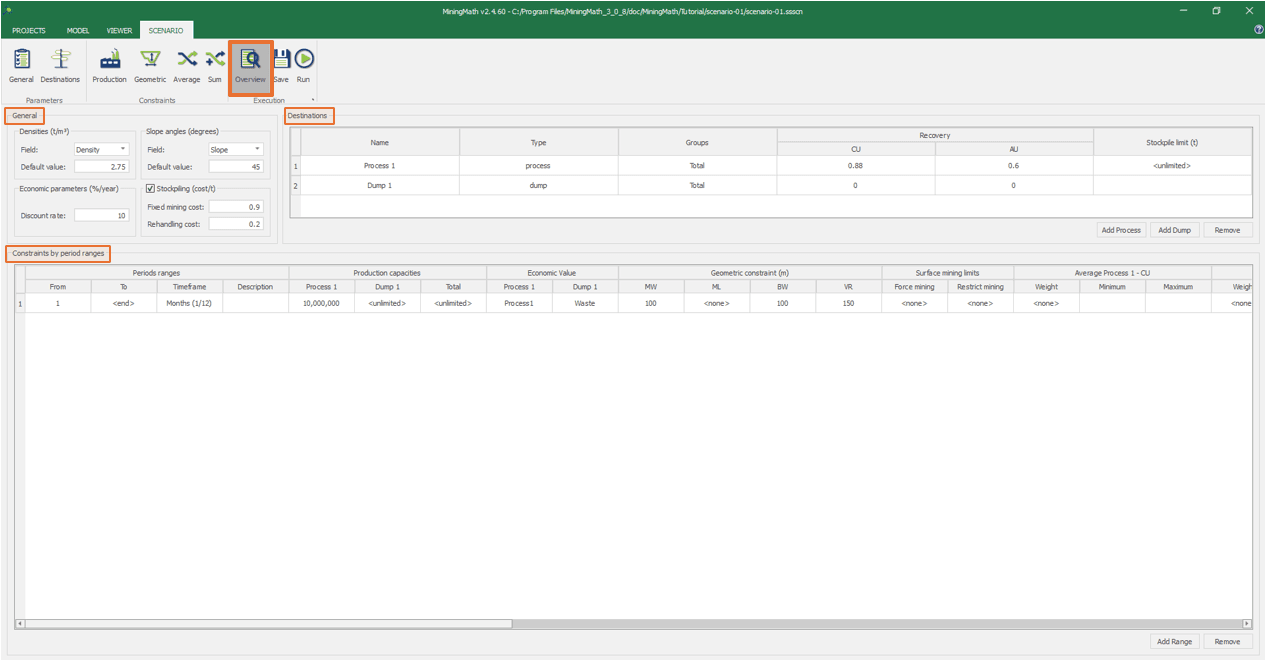This screenshot has height=661, width=1267.
Task: Toggle the Stockpiling (cost/t) checkbox
Action: tap(151, 188)
